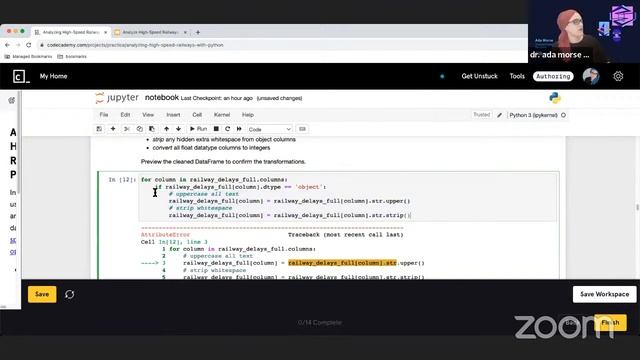
Task: Toggle the left sidebar panel icon
Action: [11, 100]
